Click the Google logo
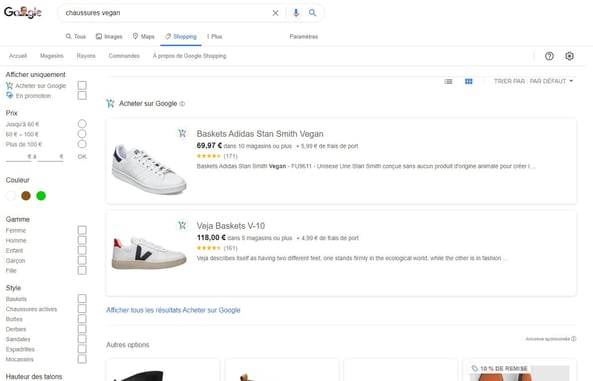593x381 pixels. pos(23,12)
